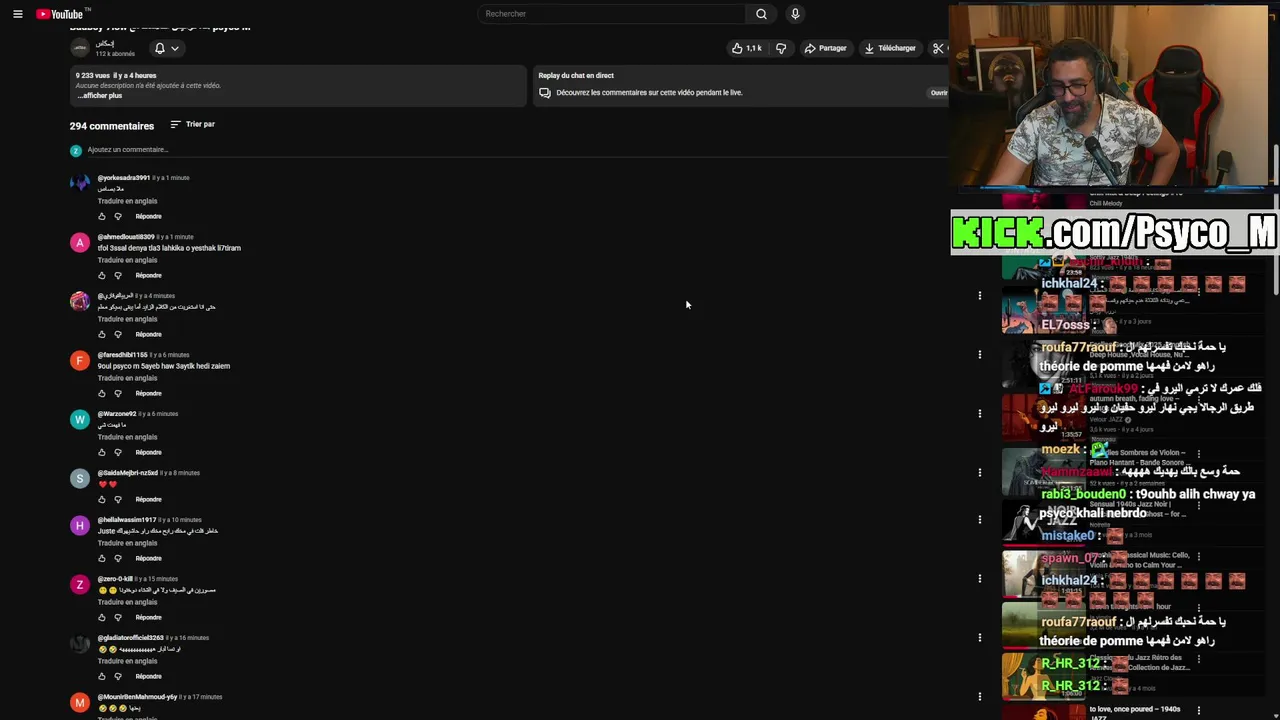Like @hellalwassim1917's comment

[101, 558]
